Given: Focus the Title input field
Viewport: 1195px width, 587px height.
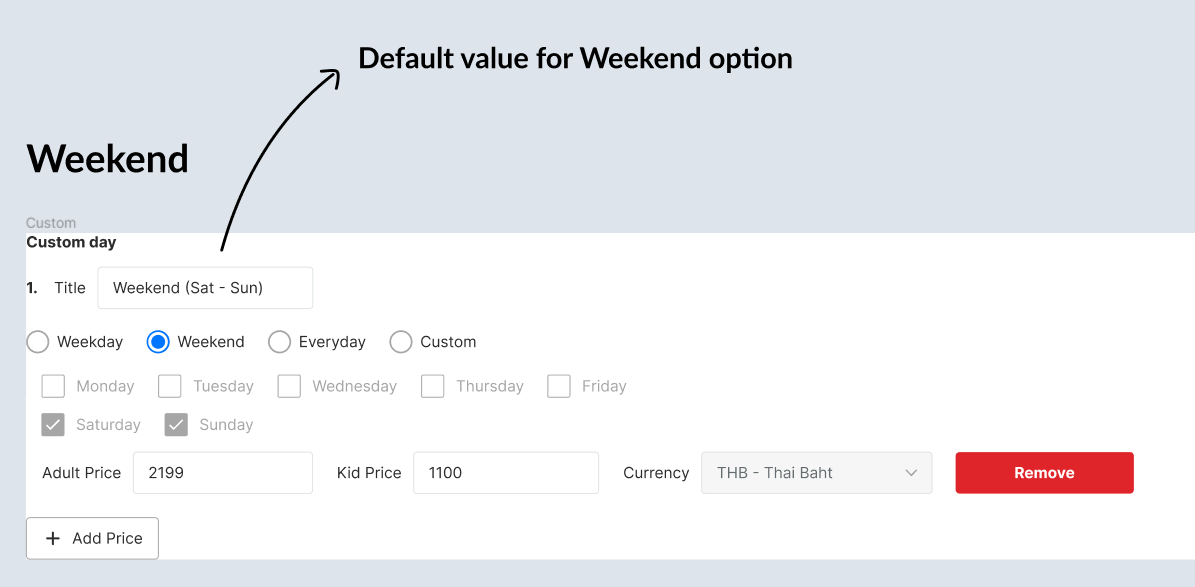Looking at the screenshot, I should coord(205,288).
